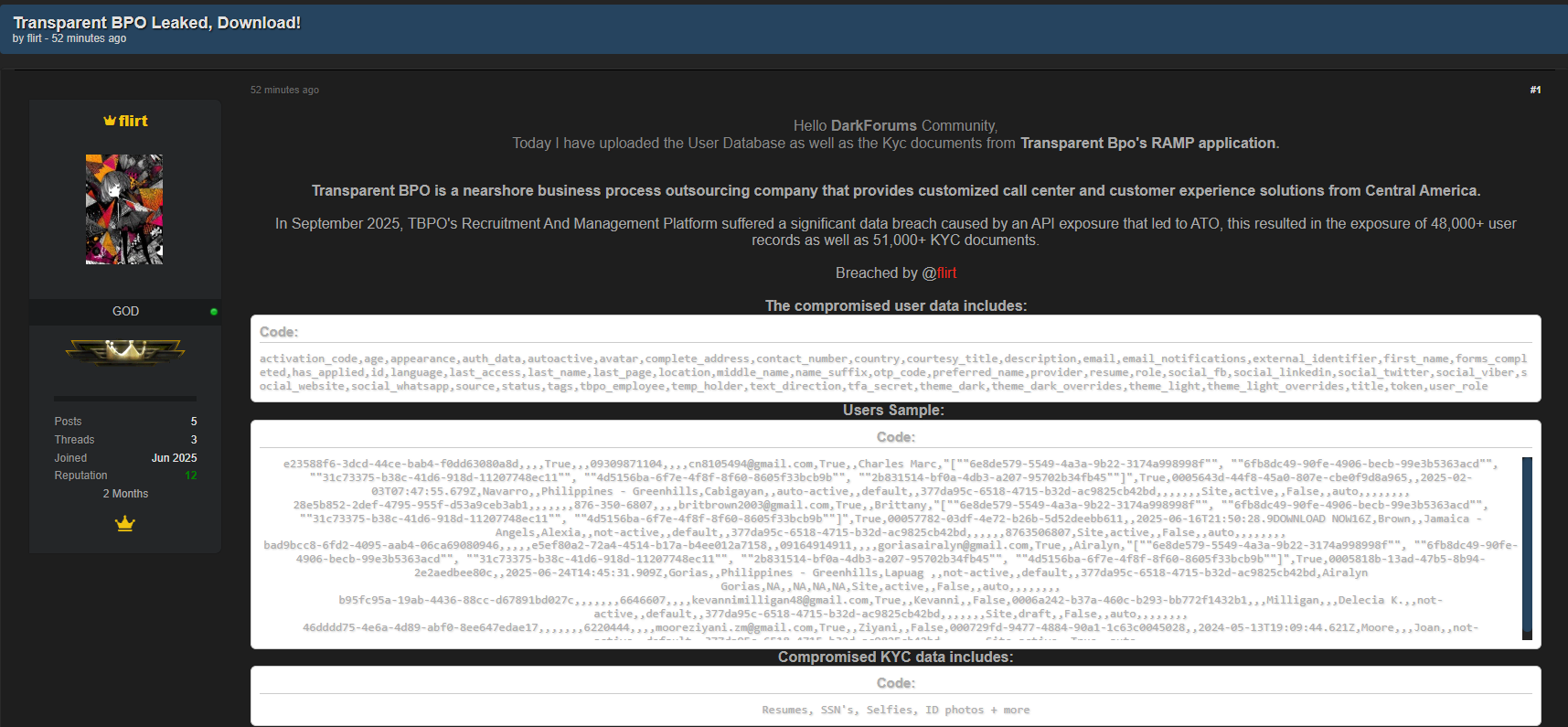This screenshot has width=1568, height=727.
Task: Click the green online status dot
Action: click(214, 312)
